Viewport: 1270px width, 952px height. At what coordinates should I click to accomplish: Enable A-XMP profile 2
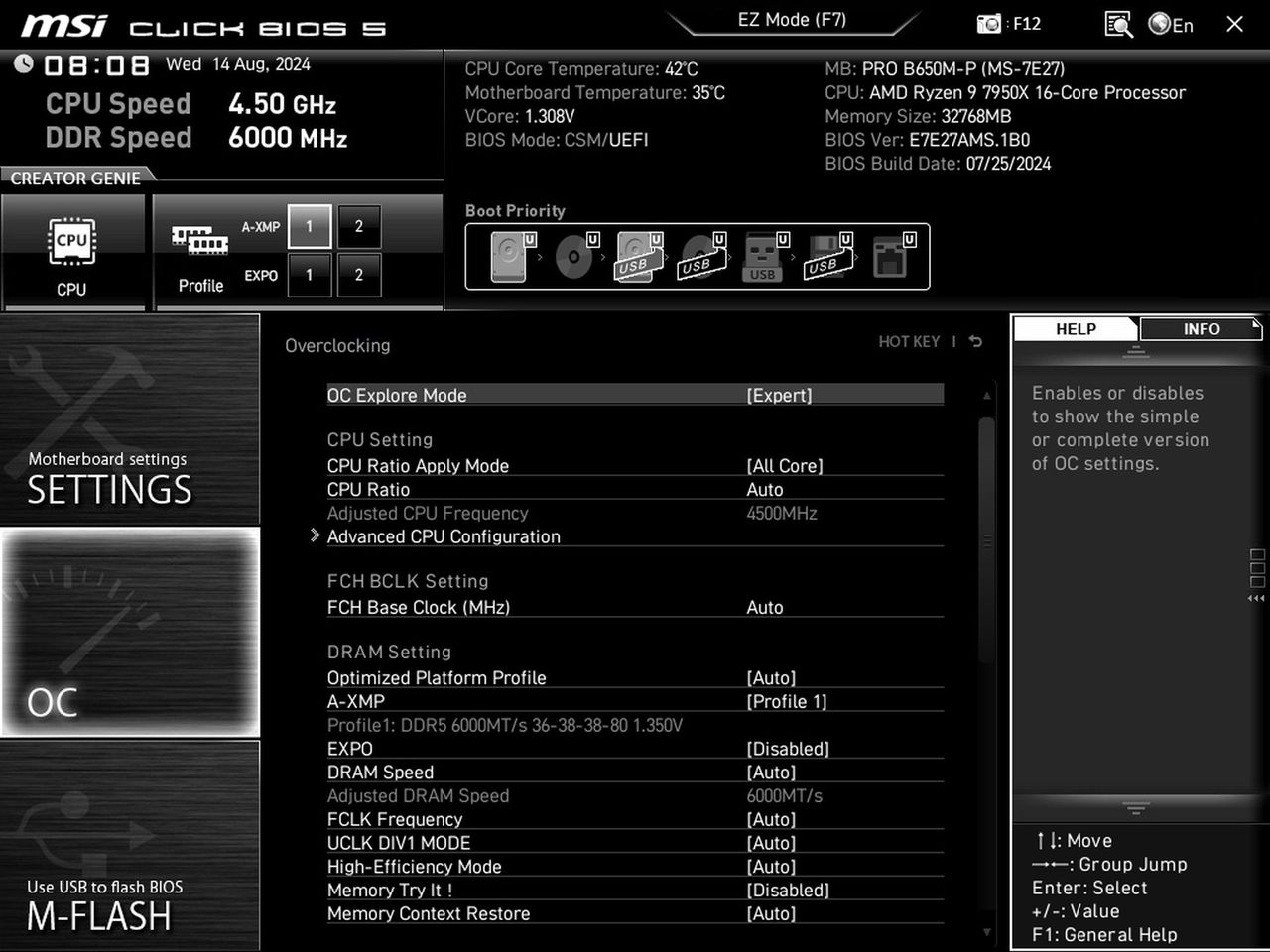(358, 227)
